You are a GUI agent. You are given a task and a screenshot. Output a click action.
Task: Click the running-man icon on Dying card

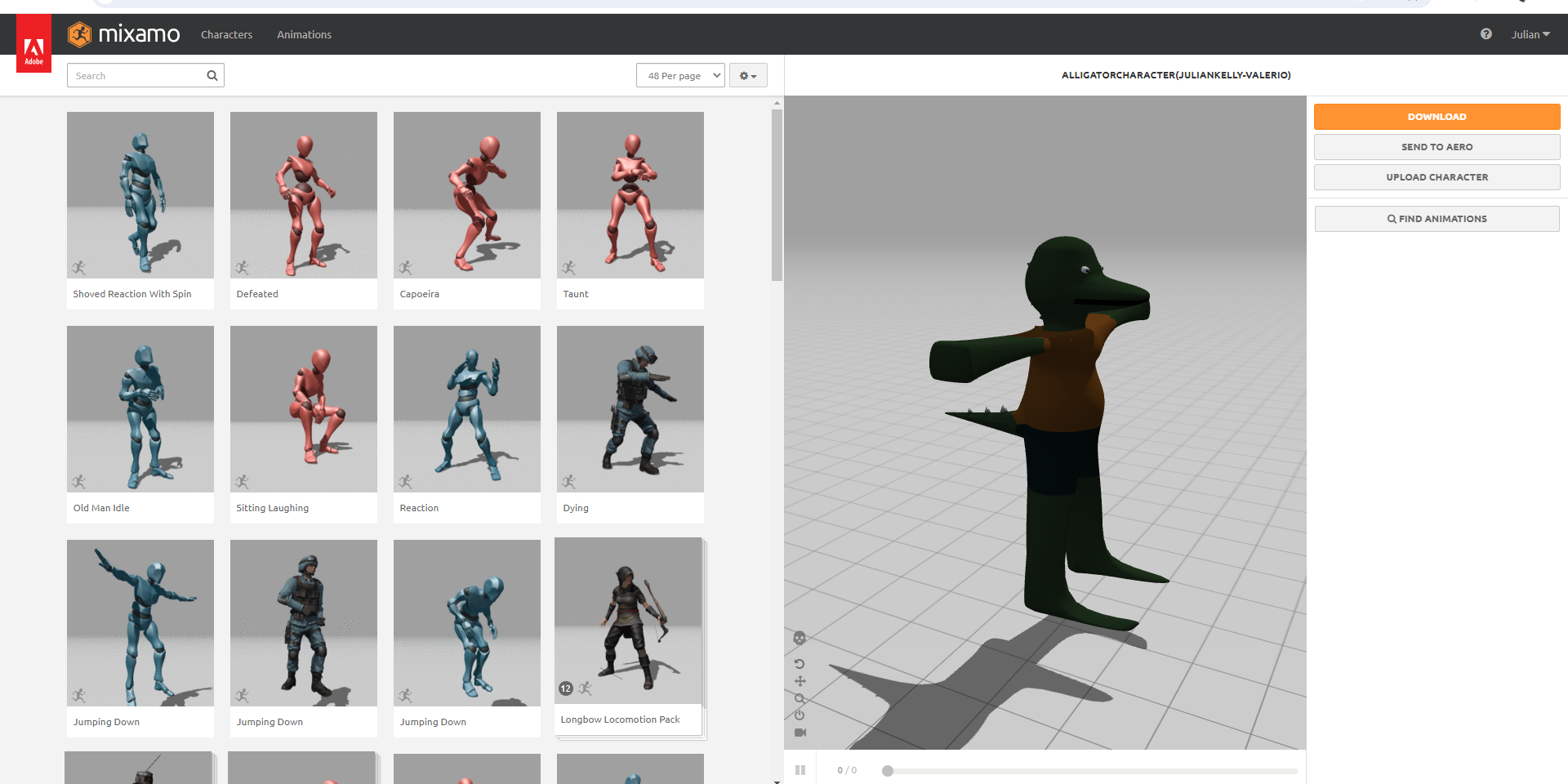(569, 482)
